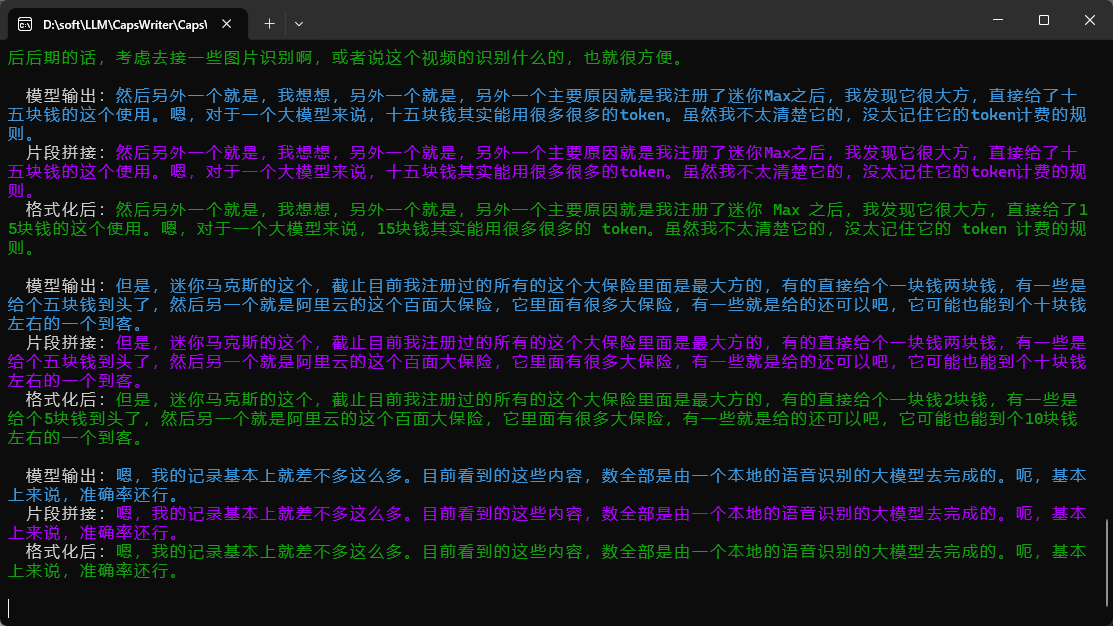Click the 模型输出 label before 嗯，我的记录
Viewport: 1113px width, 626px height.
(x=65, y=476)
